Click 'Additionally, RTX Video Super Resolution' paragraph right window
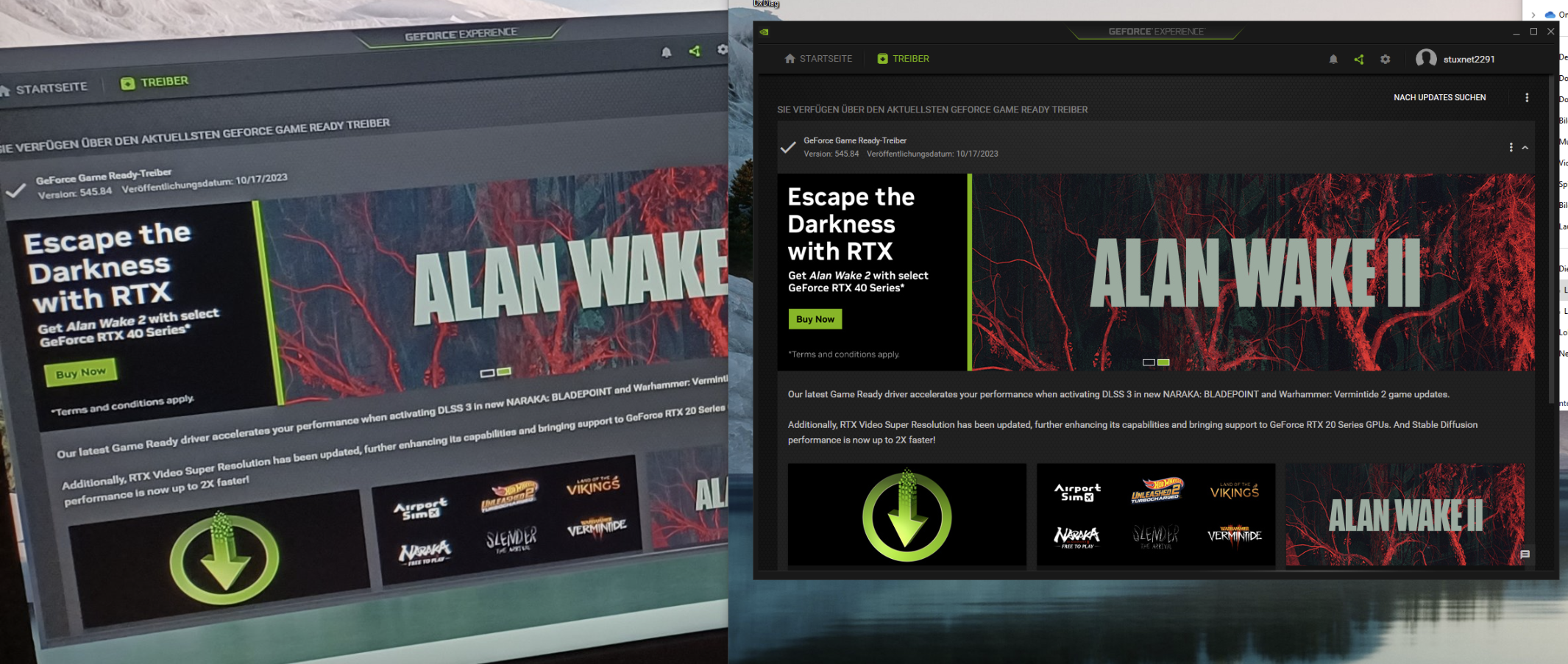1568x664 pixels. [x=1133, y=432]
